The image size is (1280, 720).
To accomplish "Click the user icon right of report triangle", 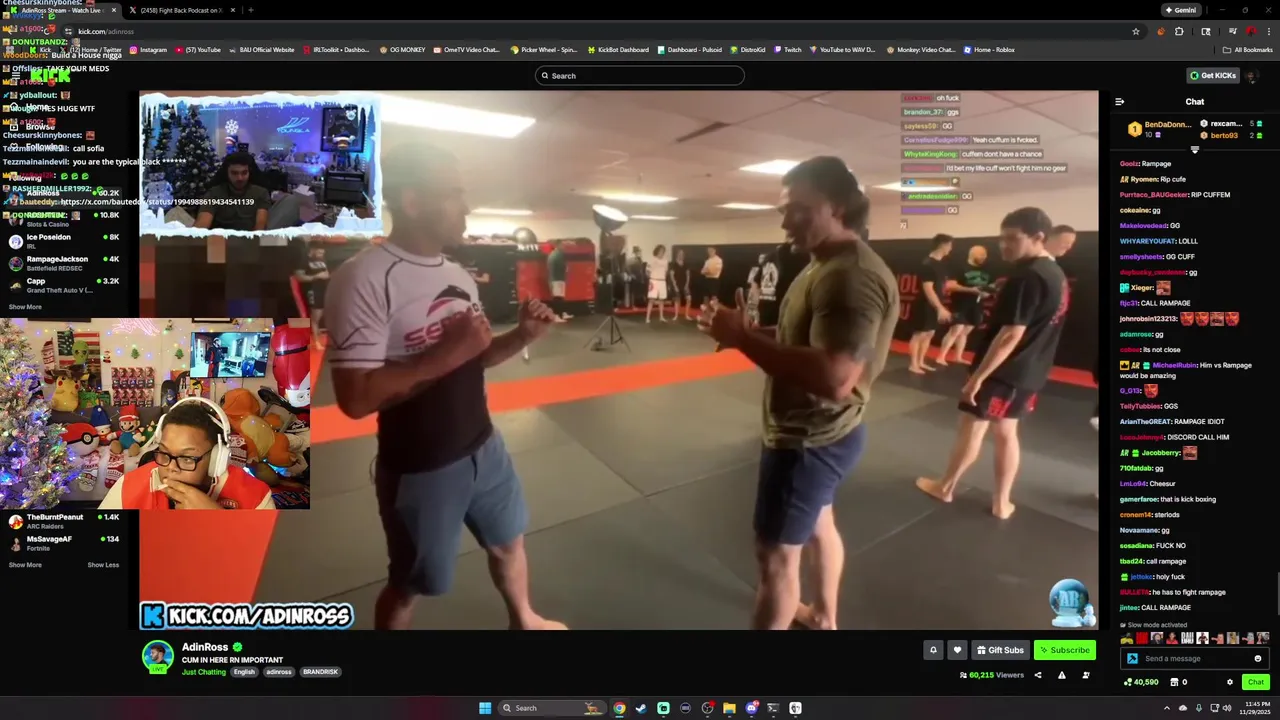I will (x=1085, y=675).
